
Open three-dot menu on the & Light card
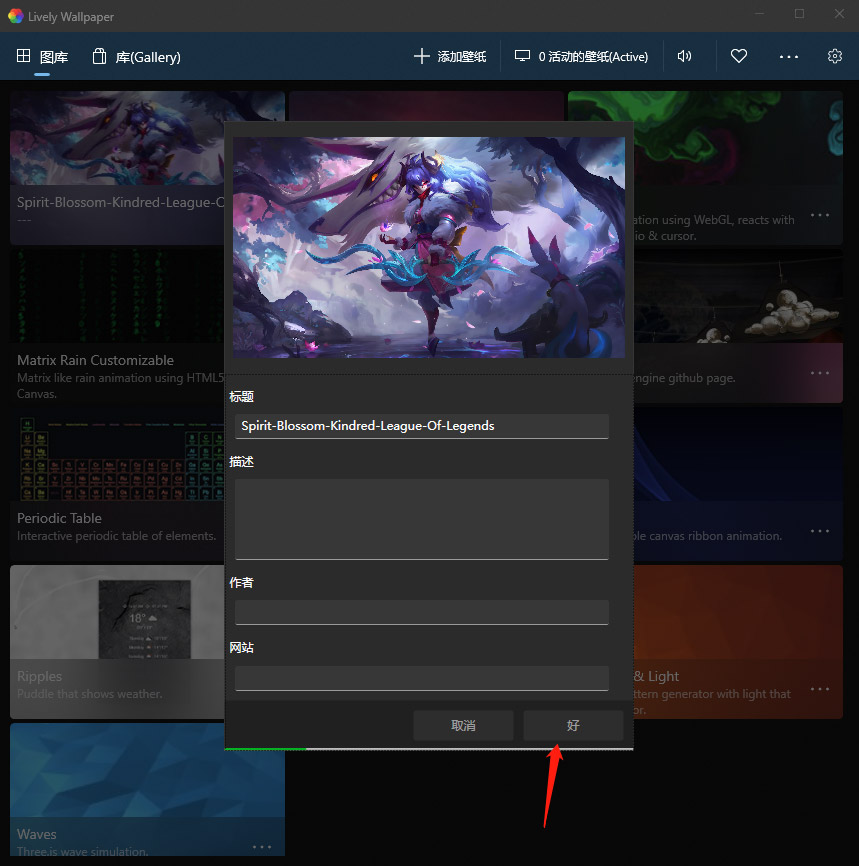pos(820,689)
